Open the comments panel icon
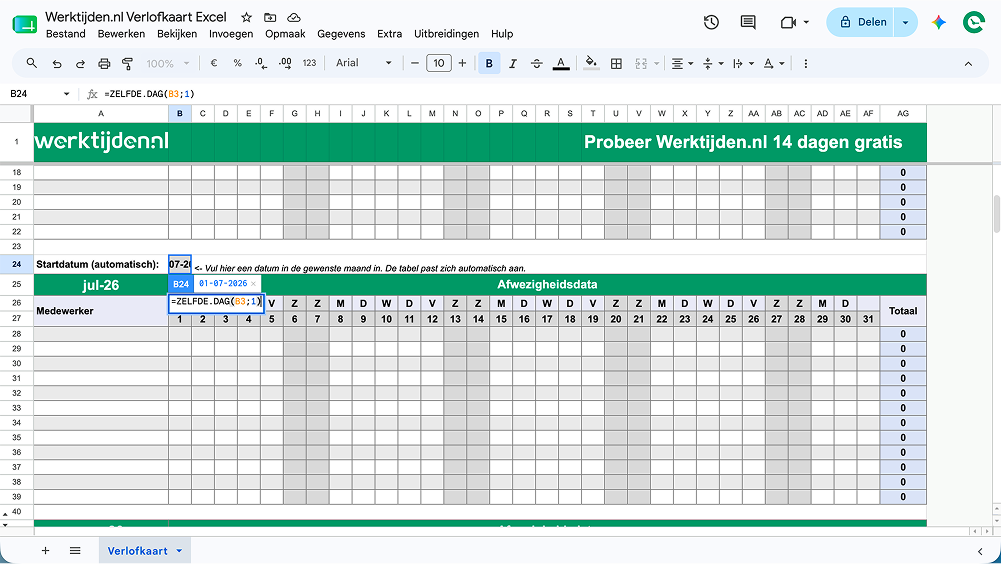 pos(748,22)
